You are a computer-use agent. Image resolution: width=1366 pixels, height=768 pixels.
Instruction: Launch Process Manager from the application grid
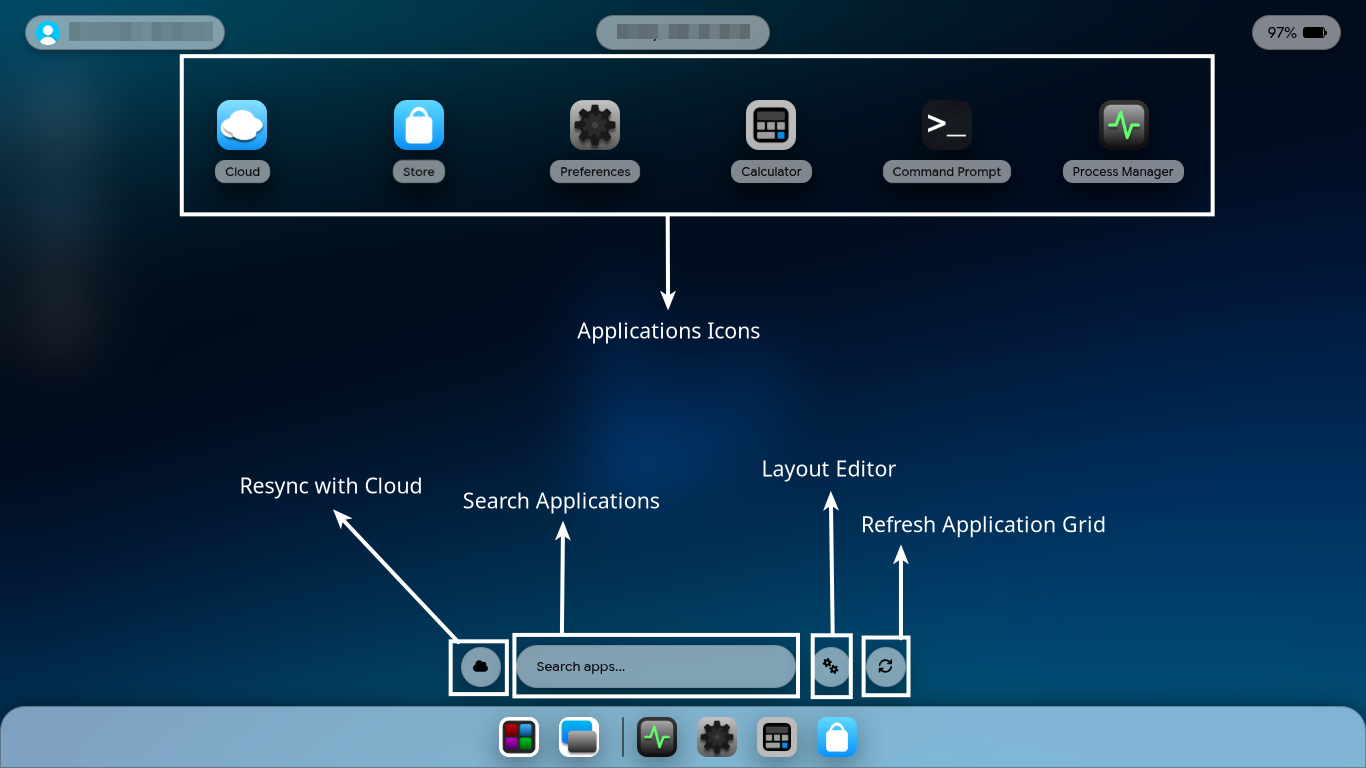[1123, 126]
